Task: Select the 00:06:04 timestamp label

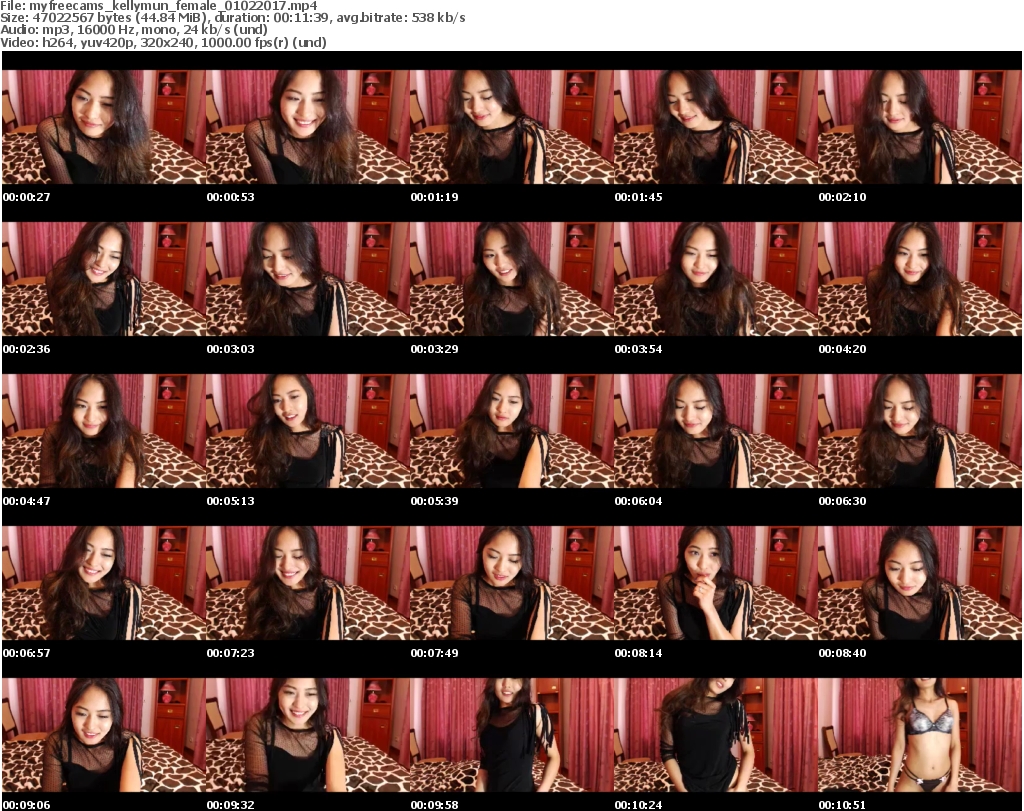Action: 638,501
